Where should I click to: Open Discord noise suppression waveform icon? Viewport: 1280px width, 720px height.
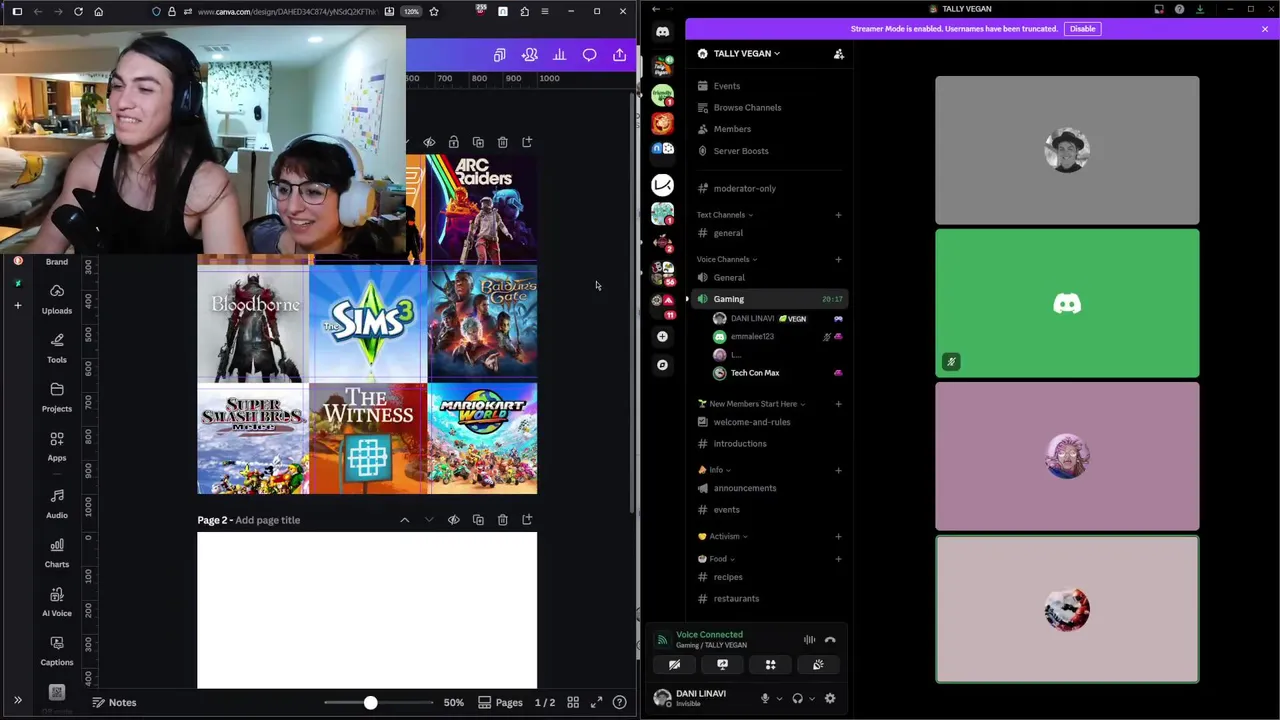coord(809,640)
